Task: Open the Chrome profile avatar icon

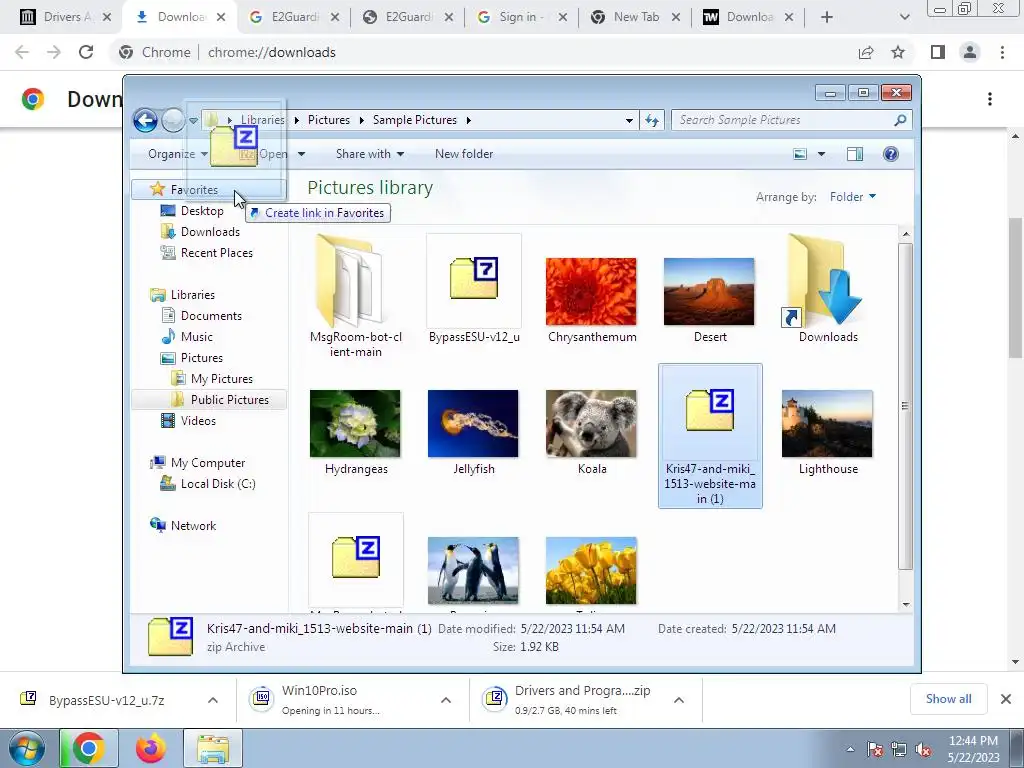Action: (970, 52)
